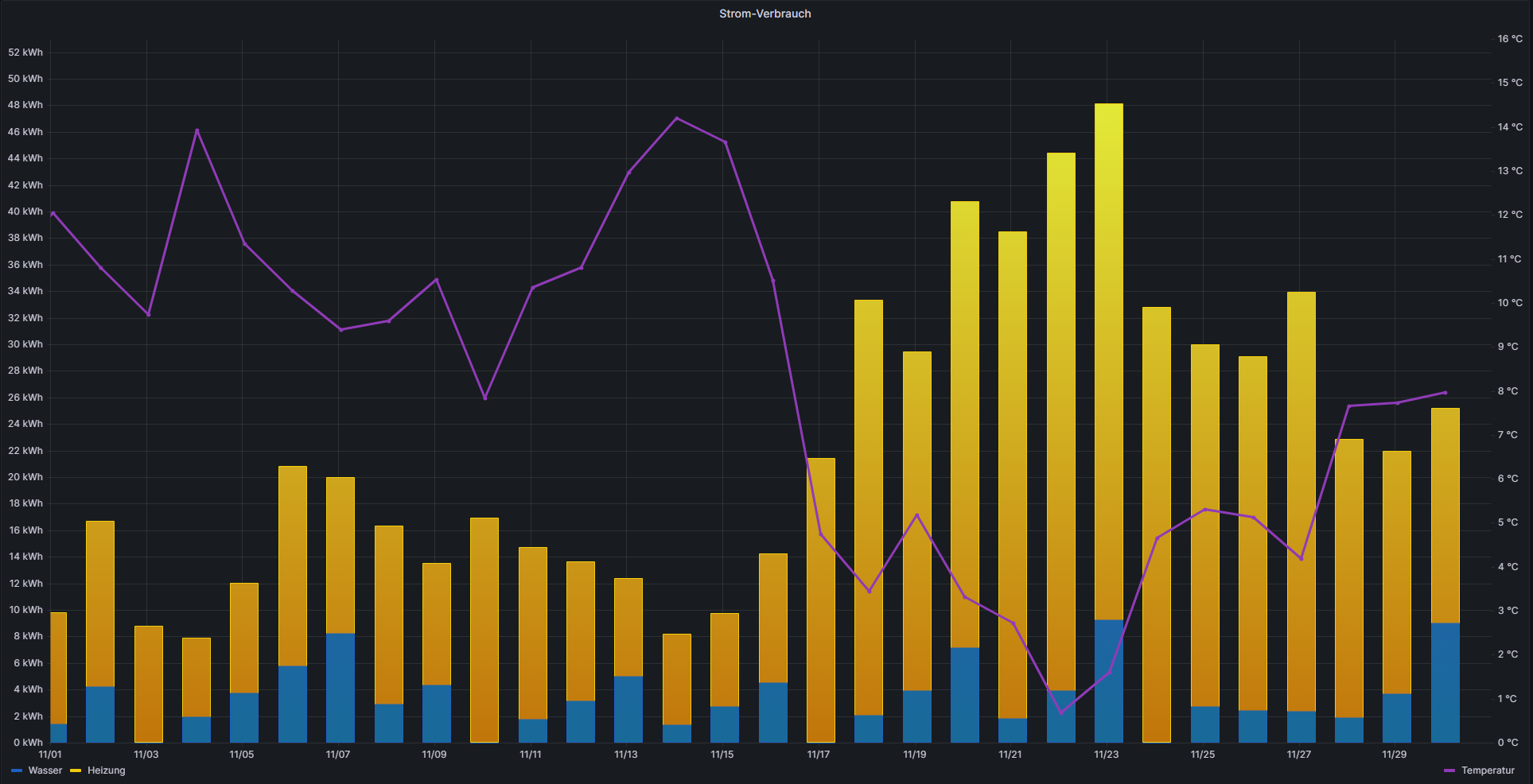Click the 11/29 x-axis date label

tap(1395, 755)
